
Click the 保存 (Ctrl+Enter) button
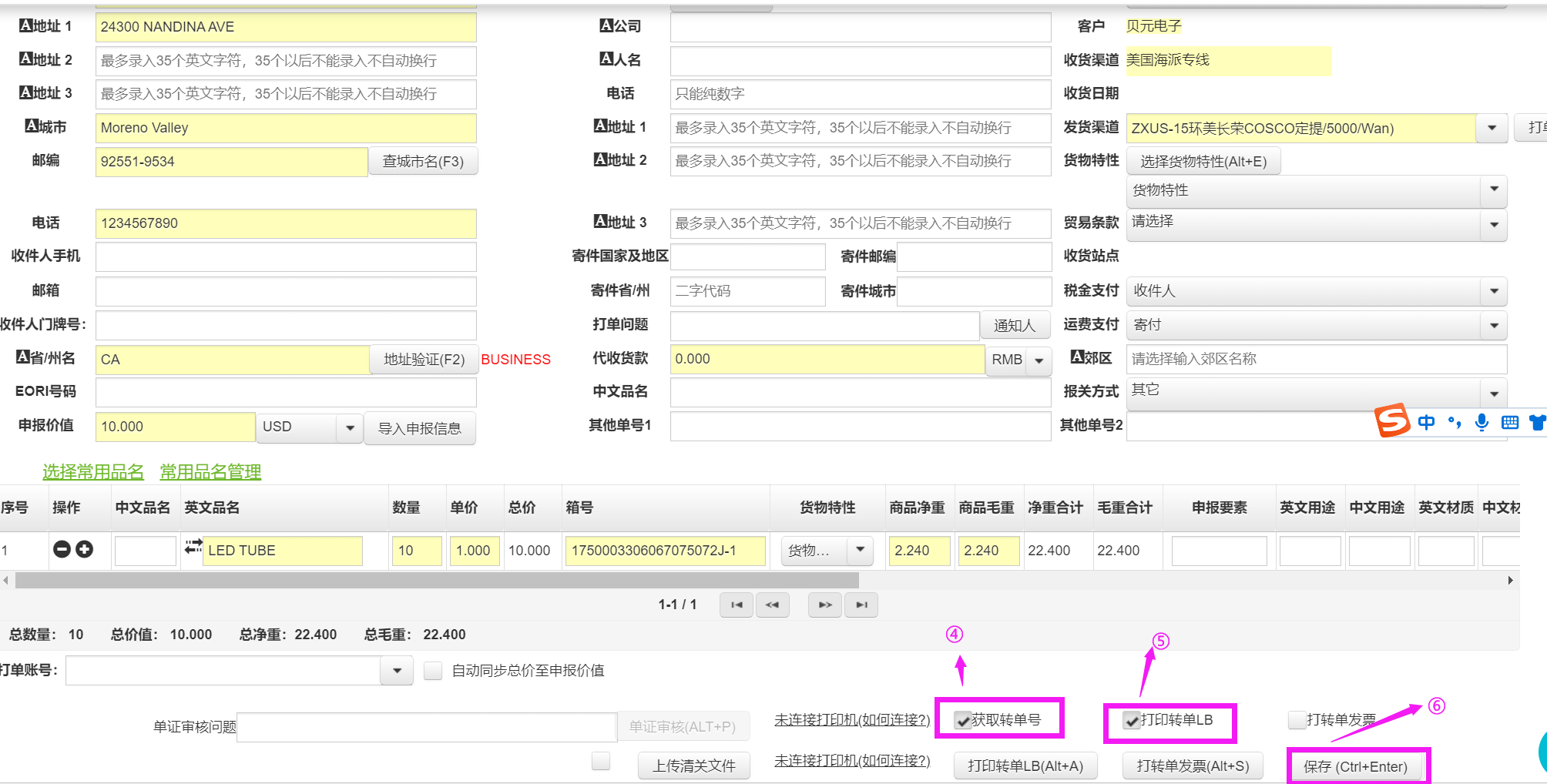[x=1355, y=766]
